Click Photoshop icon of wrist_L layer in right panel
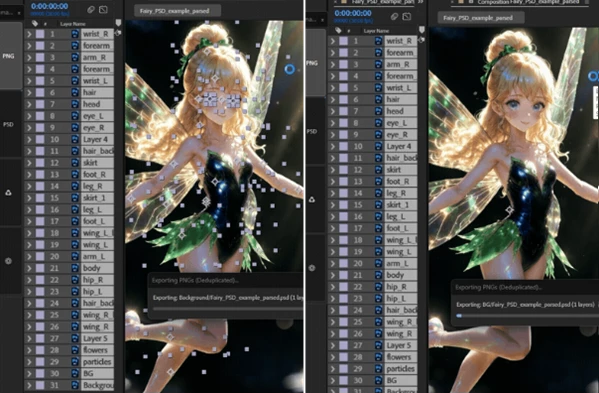 (379, 88)
